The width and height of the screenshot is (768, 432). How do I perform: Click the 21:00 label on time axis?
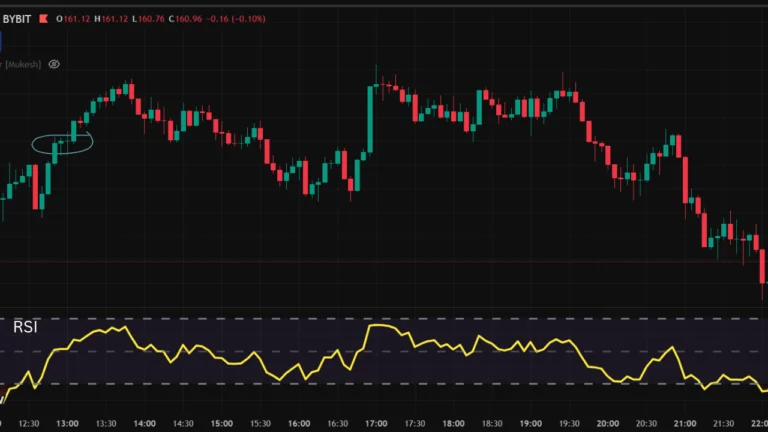(685, 423)
